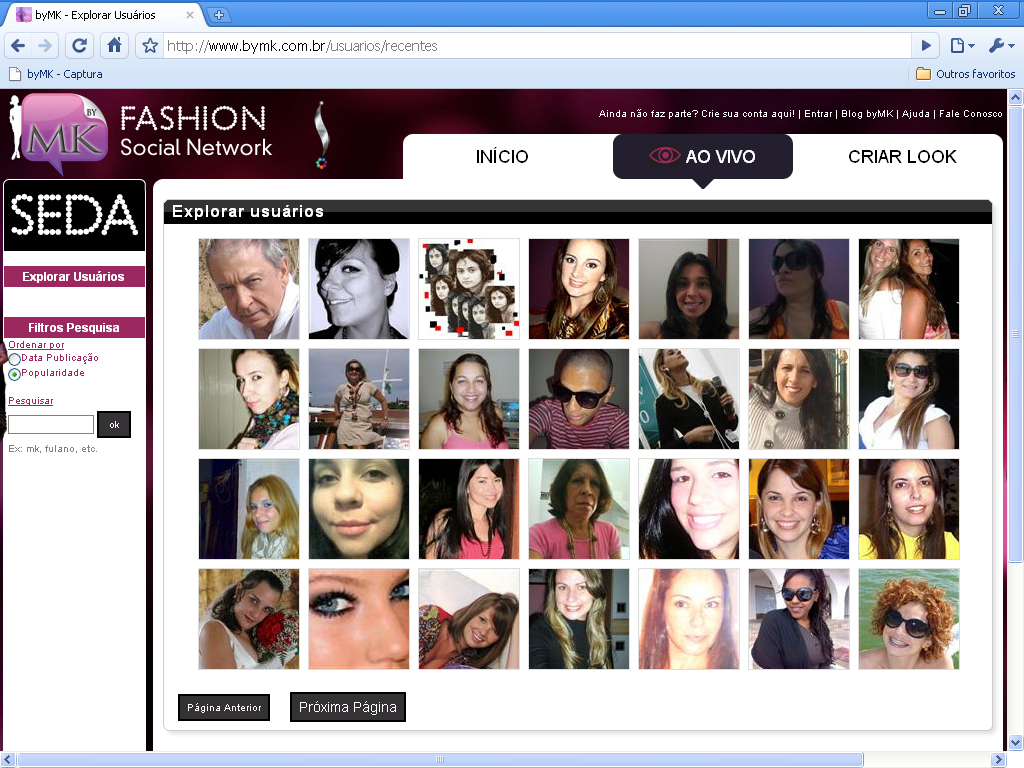The width and height of the screenshot is (1024, 768).
Task: Click the SEDA advertisement banner
Action: coord(74,215)
